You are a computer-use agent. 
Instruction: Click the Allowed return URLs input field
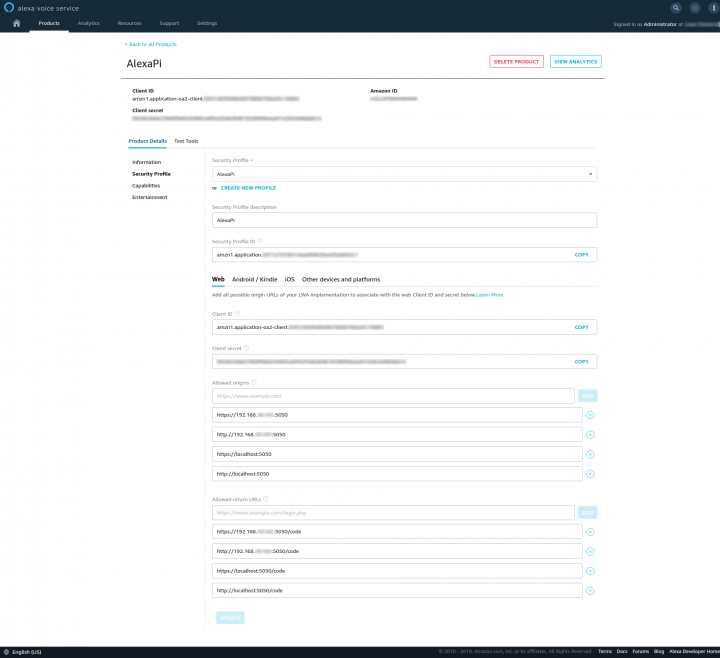[x=393, y=512]
